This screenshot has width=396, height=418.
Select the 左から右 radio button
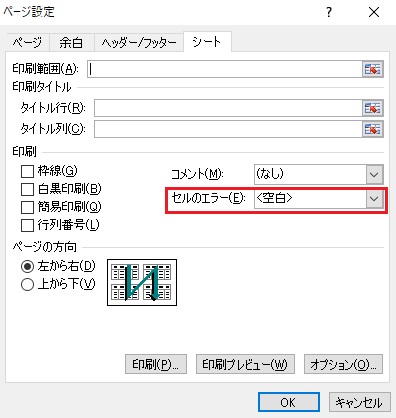pyautogui.click(x=27, y=266)
